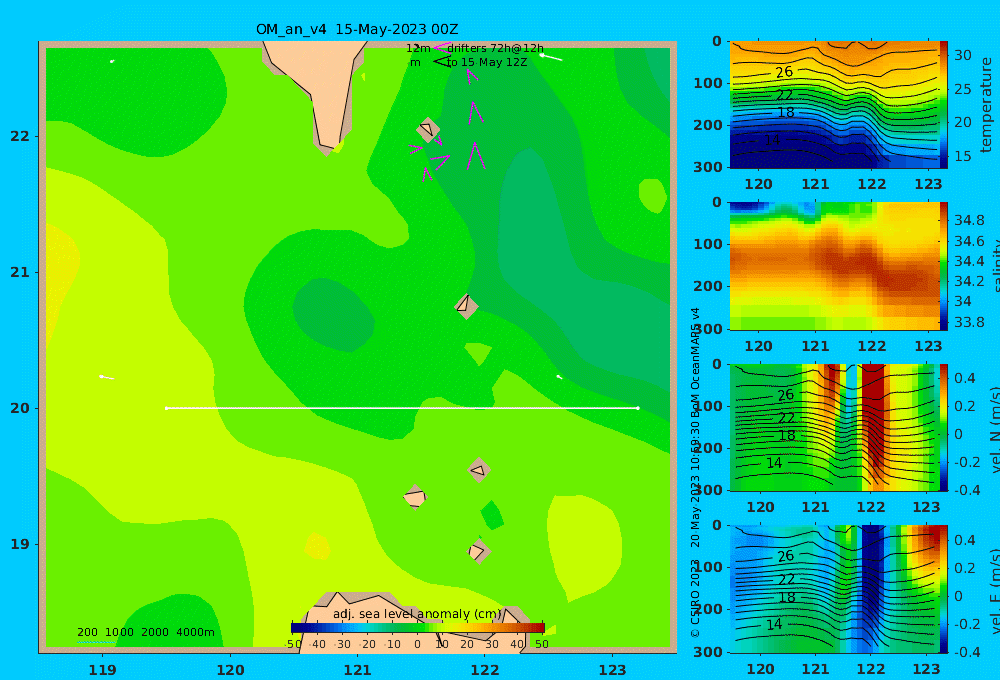Click the '200 1000 2000 4000m' depth legend
This screenshot has width=1000, height=680.
pos(146,632)
